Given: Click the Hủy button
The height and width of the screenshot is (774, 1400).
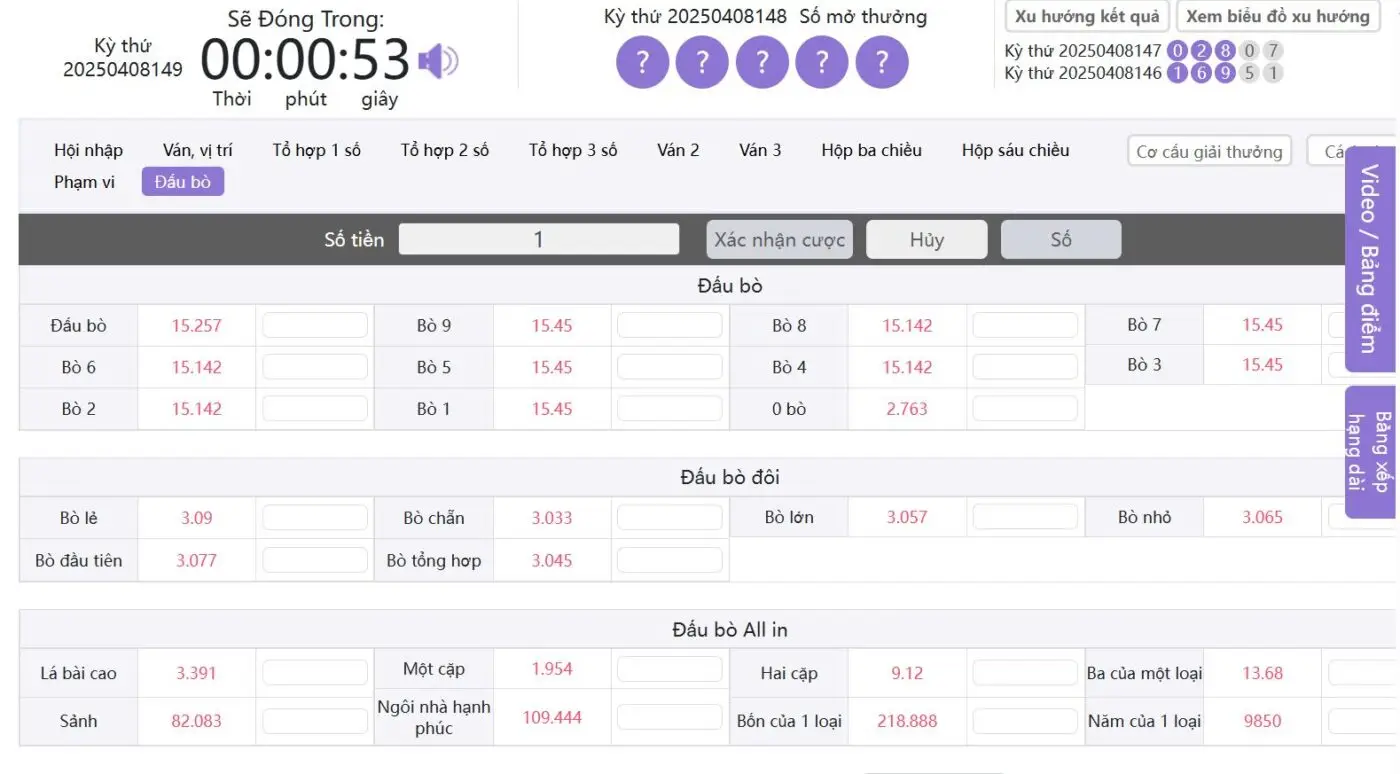Looking at the screenshot, I should (926, 240).
